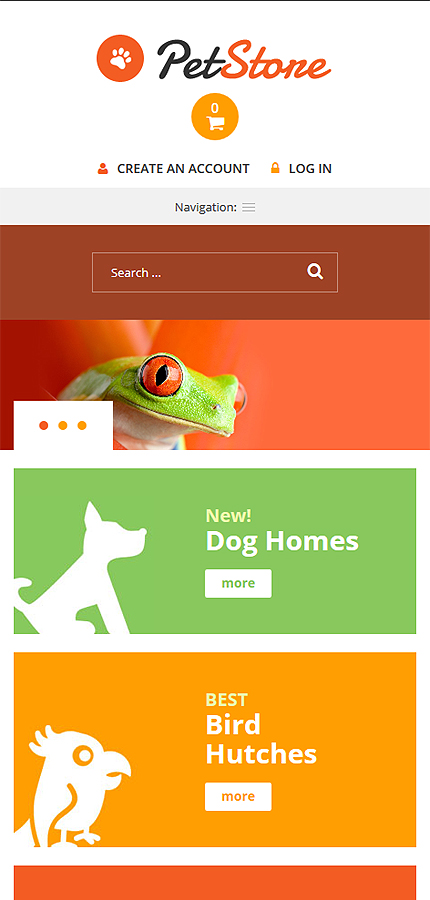This screenshot has height=900, width=430.
Task: Click the magnifying glass search icon
Action: tap(315, 271)
